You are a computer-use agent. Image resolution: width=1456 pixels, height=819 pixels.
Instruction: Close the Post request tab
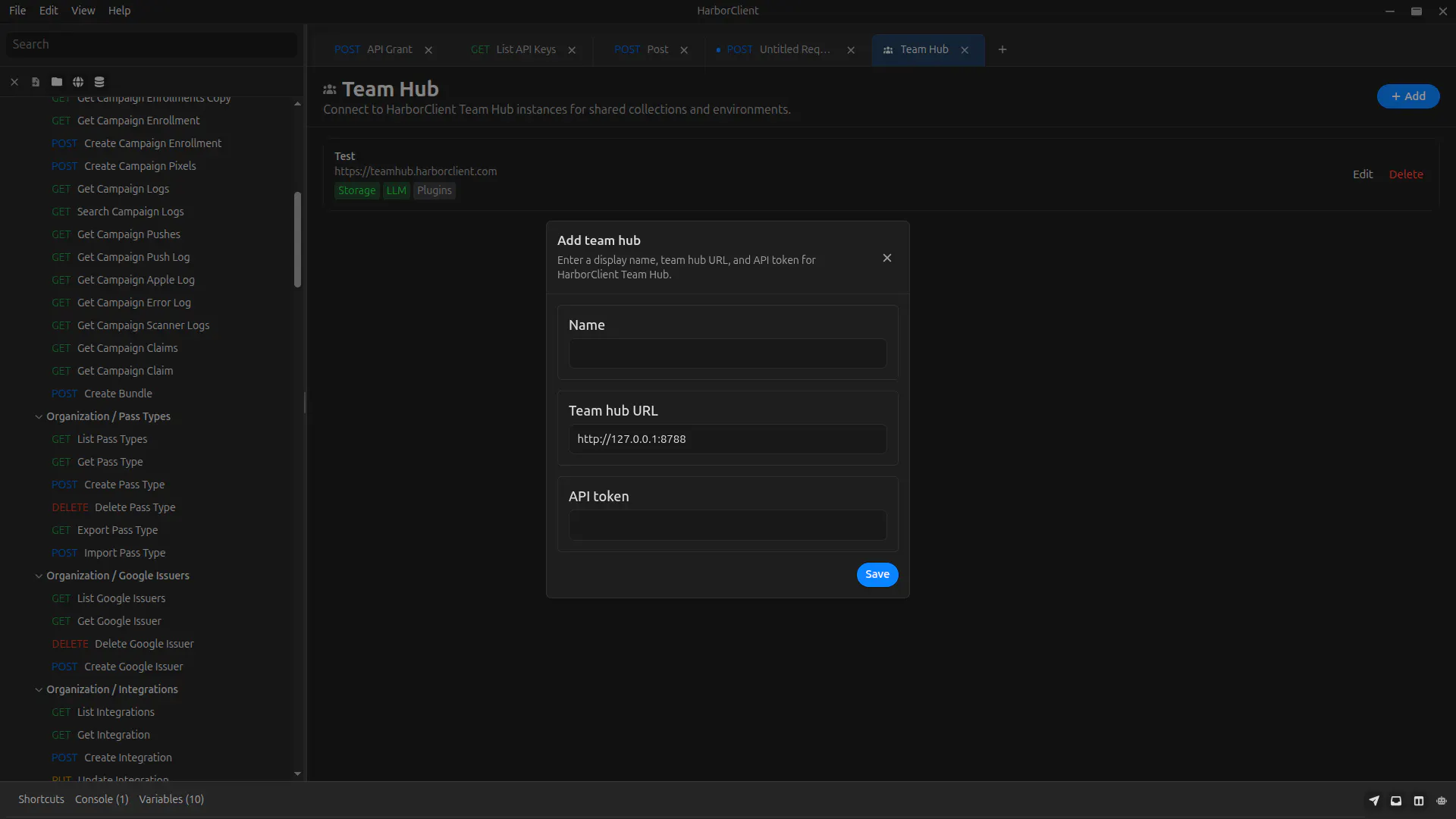[x=684, y=50]
